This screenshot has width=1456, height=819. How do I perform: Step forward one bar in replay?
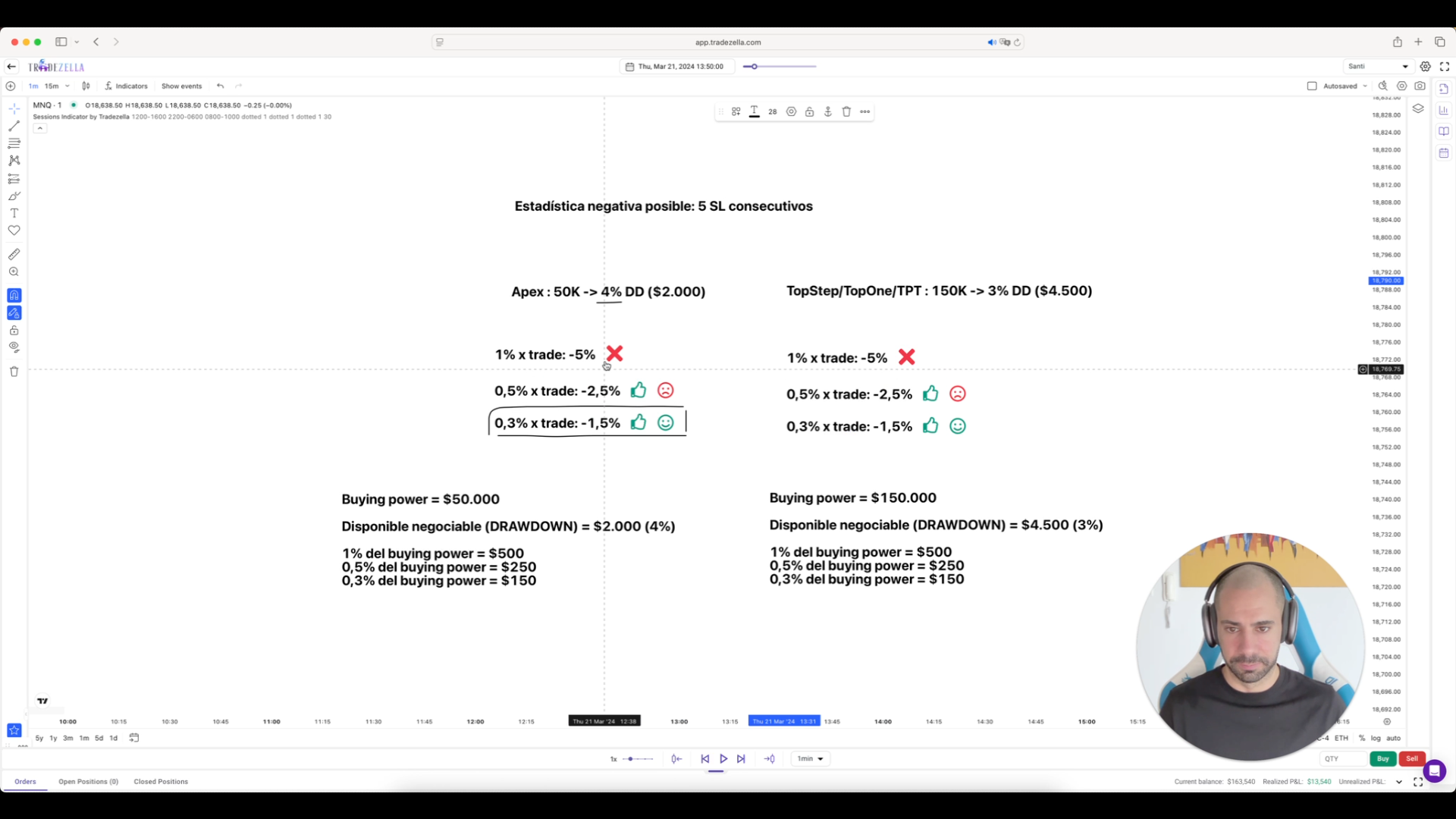click(x=741, y=759)
